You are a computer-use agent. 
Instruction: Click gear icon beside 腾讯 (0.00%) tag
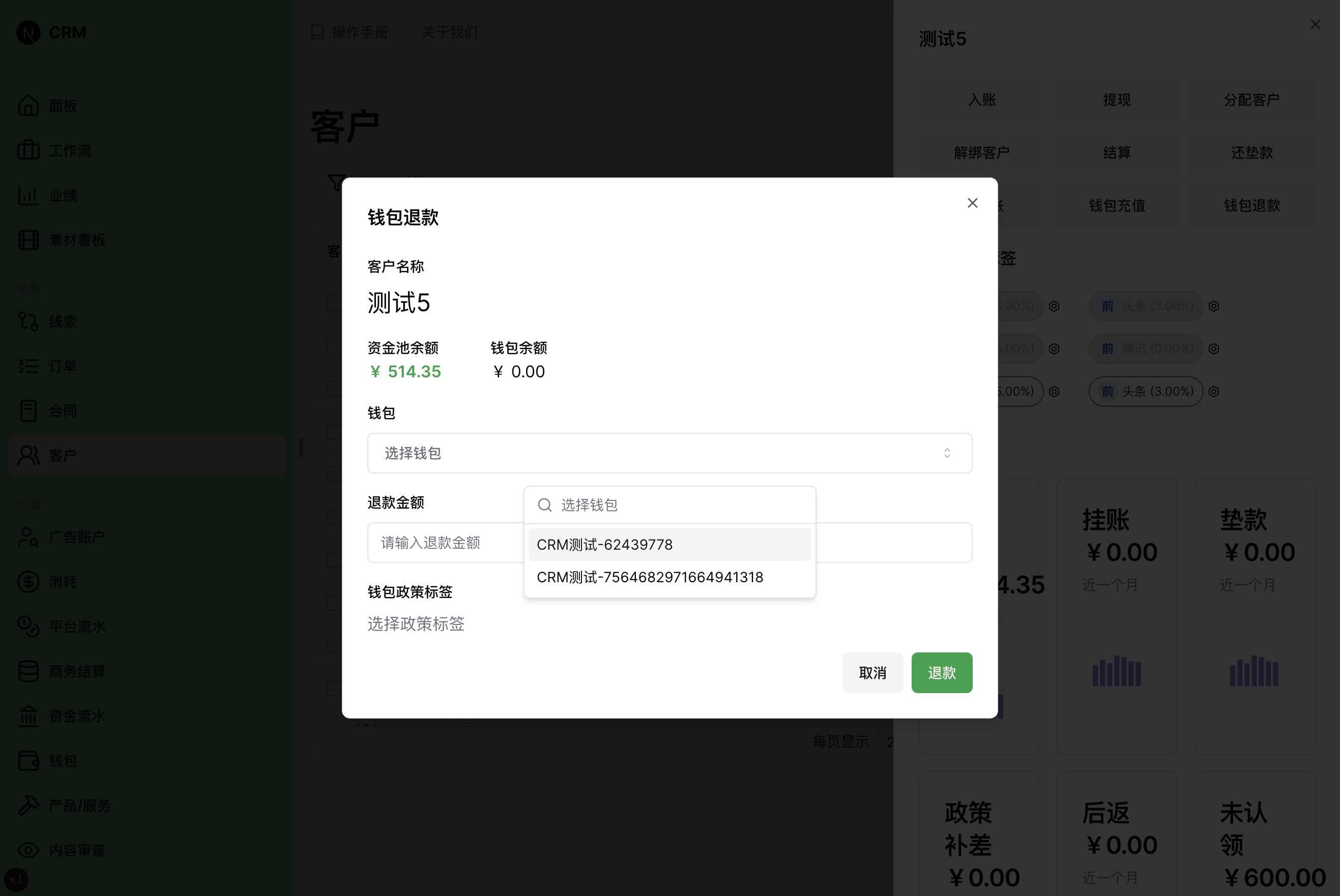pos(1215,348)
